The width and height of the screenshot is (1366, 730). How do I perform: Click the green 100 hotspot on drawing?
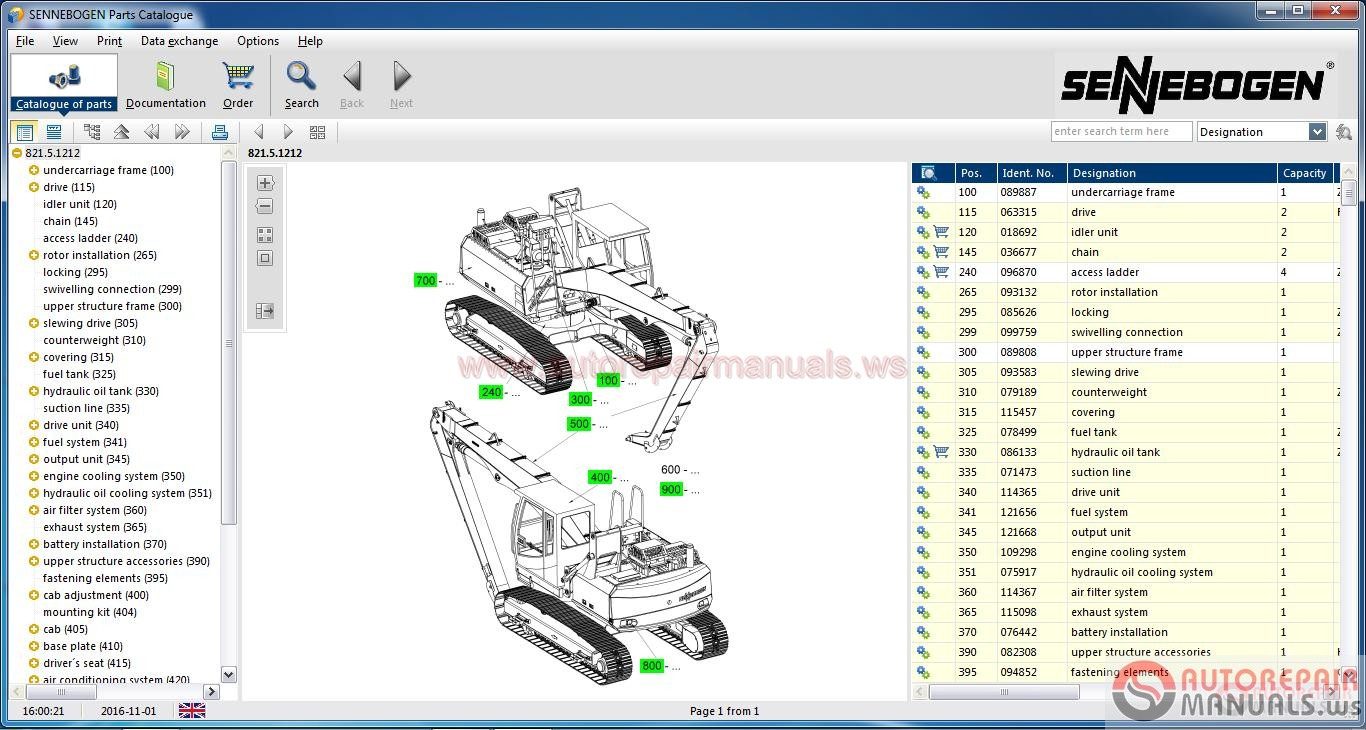tap(608, 380)
